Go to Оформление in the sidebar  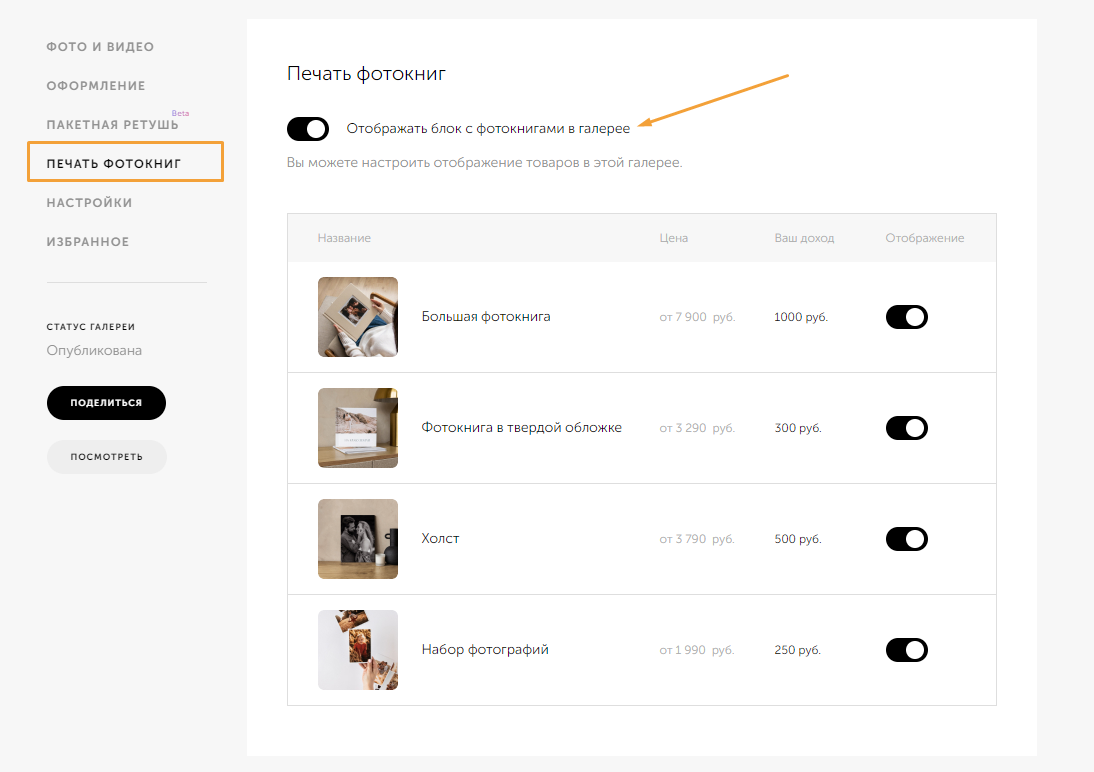click(x=96, y=86)
